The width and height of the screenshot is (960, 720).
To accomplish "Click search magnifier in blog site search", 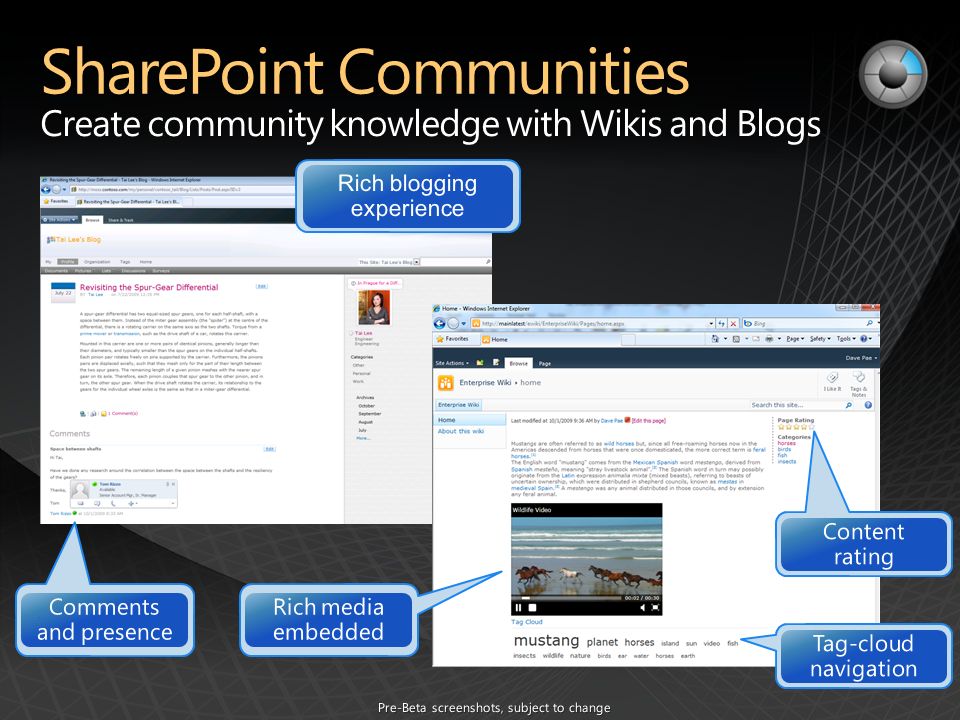I will coord(488,261).
